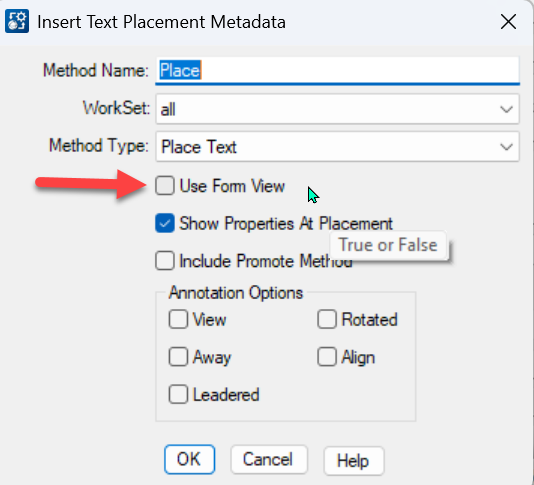Expand the Method Type dropdown chevron arrow

(506, 147)
